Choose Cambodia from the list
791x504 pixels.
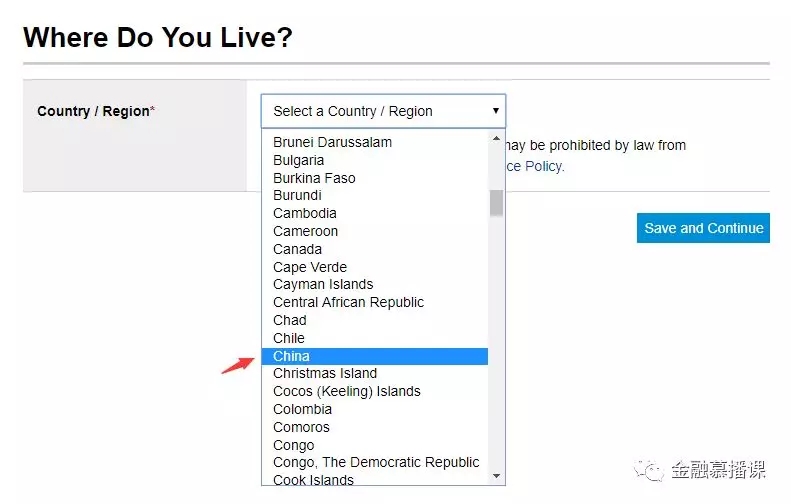[305, 213]
